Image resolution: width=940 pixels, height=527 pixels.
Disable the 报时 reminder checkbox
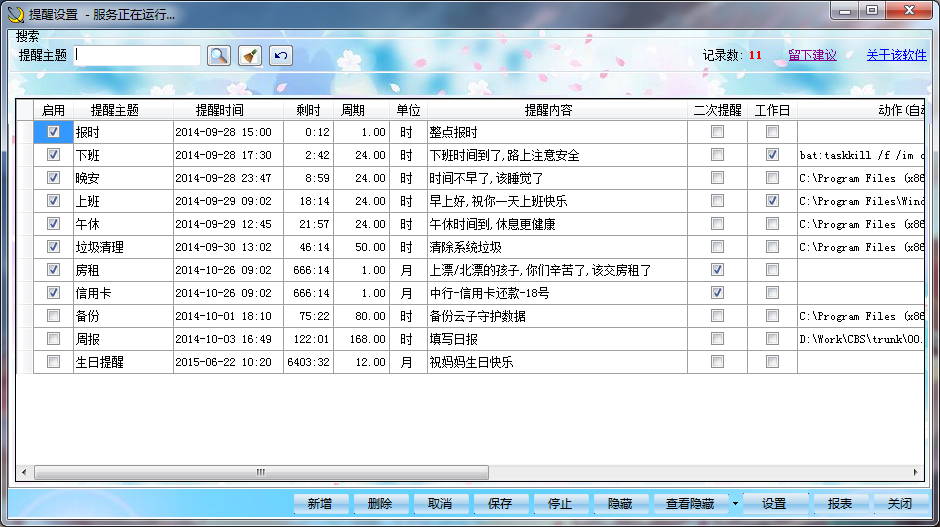click(54, 132)
